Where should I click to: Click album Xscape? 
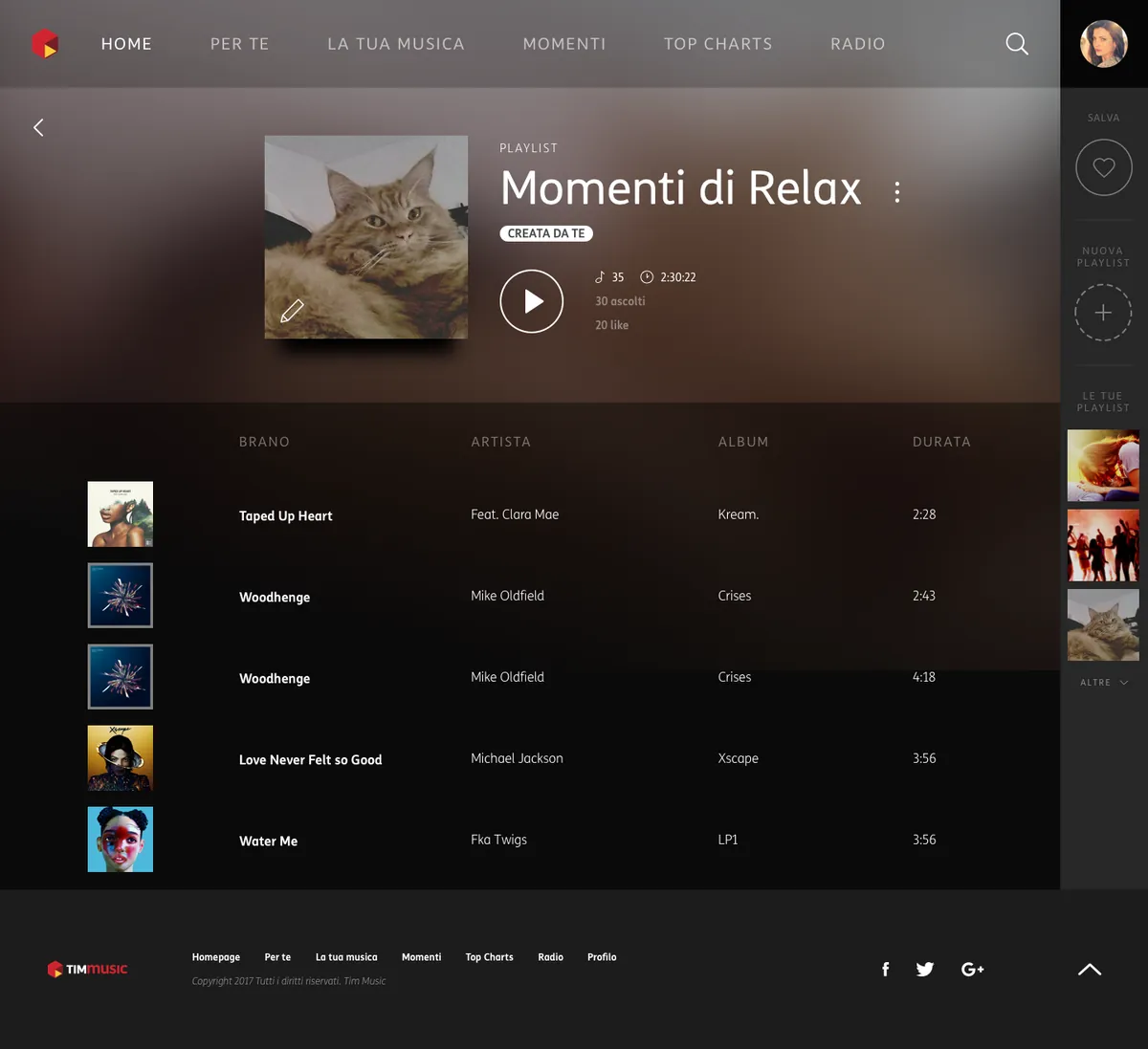point(739,758)
